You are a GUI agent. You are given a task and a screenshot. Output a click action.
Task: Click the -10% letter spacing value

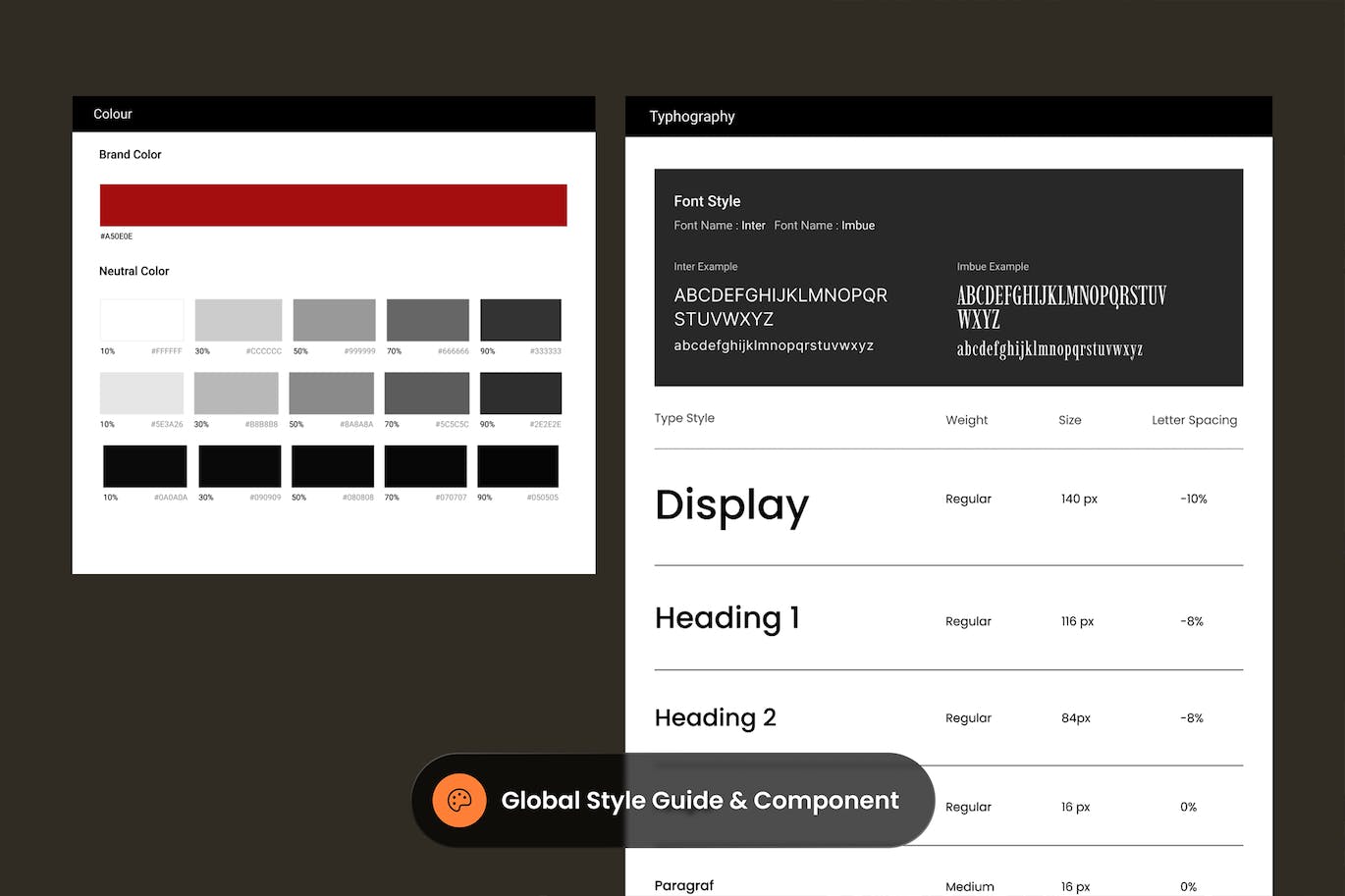[x=1193, y=499]
